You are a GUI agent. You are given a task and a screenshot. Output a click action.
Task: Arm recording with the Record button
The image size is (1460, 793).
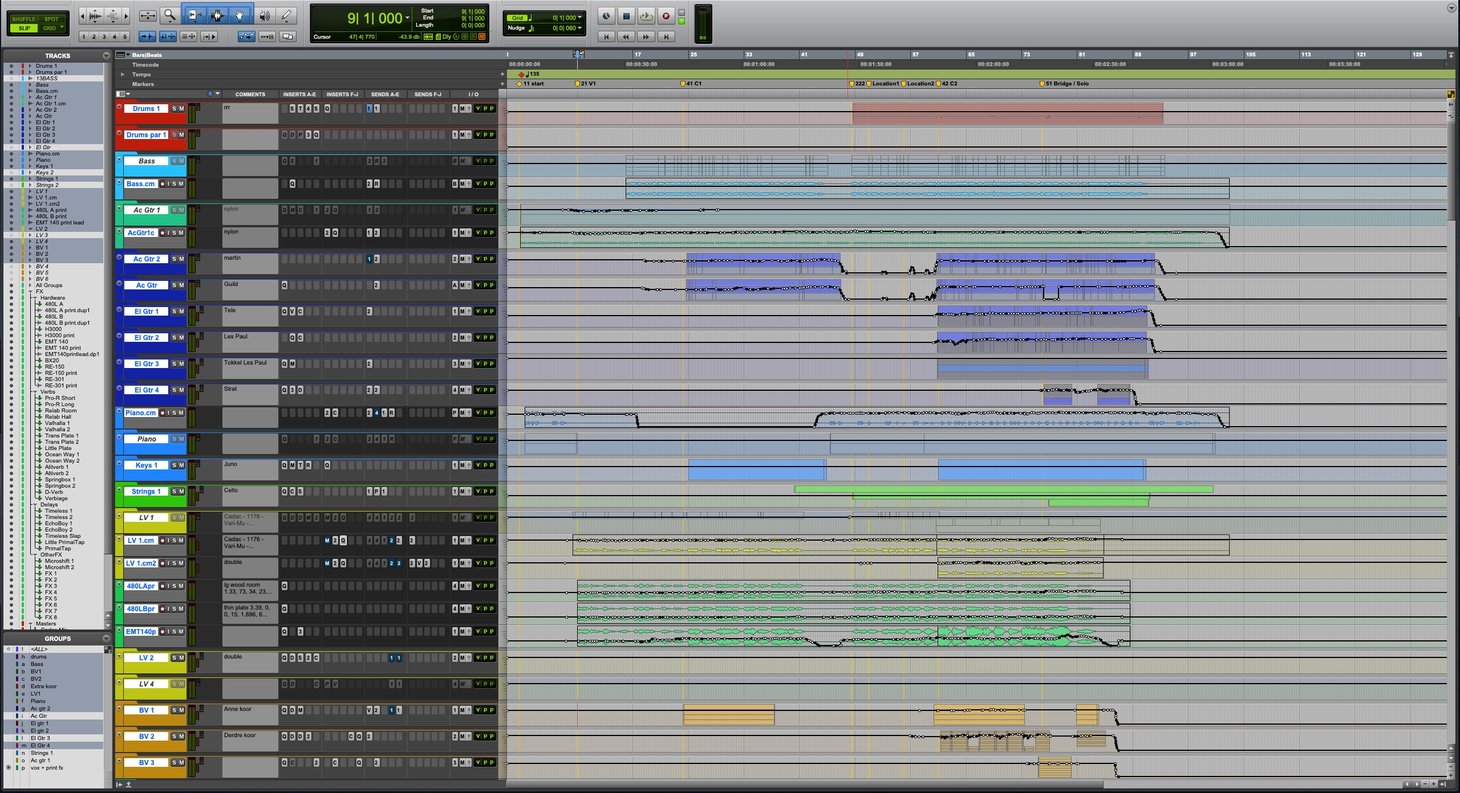coord(665,16)
